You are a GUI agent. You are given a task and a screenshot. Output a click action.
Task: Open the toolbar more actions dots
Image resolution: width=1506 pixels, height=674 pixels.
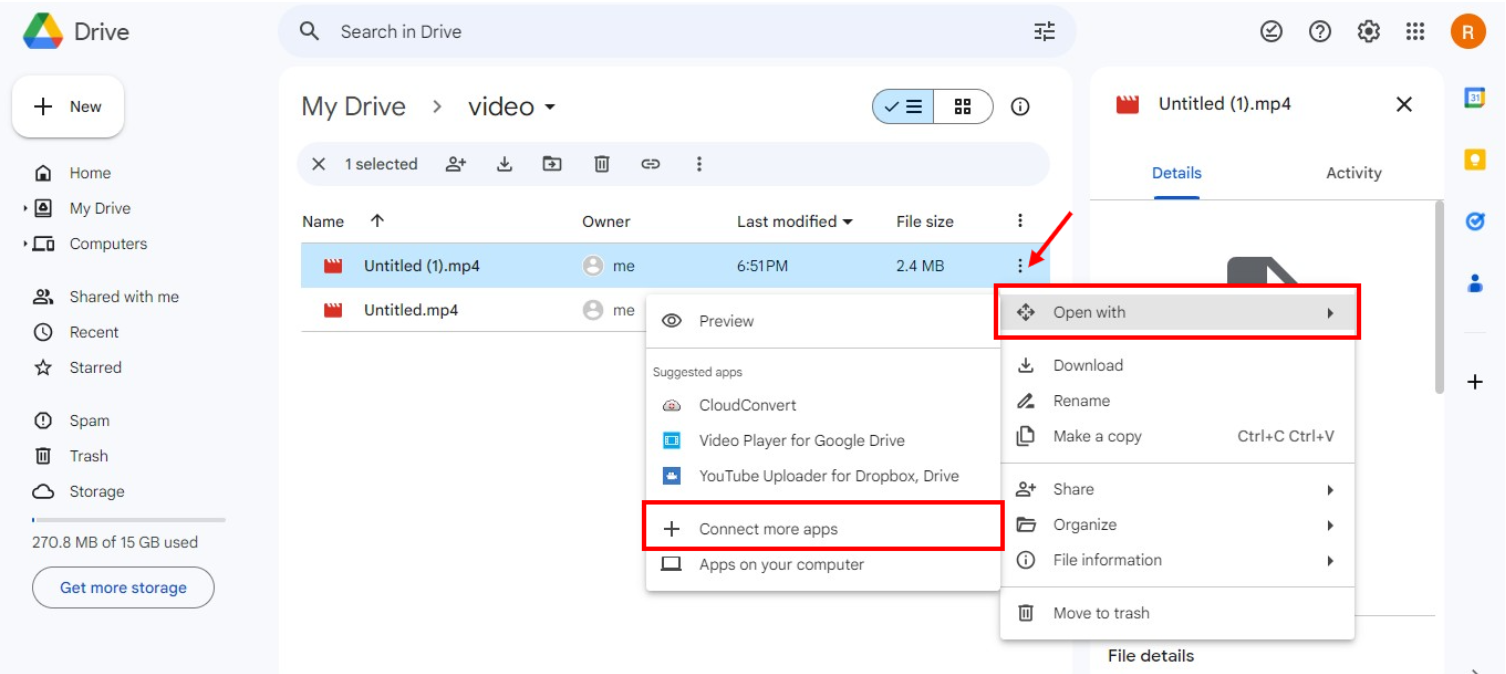click(x=699, y=164)
